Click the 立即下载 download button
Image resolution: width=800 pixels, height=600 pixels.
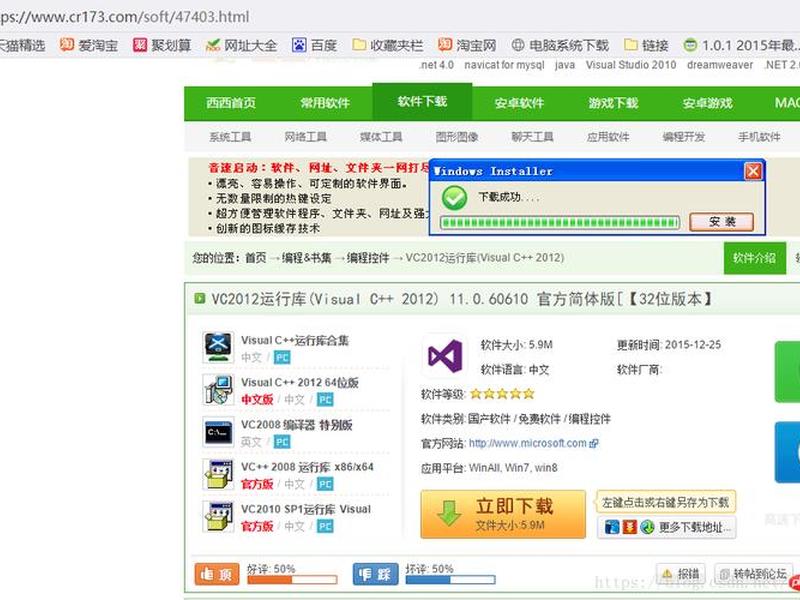[503, 514]
